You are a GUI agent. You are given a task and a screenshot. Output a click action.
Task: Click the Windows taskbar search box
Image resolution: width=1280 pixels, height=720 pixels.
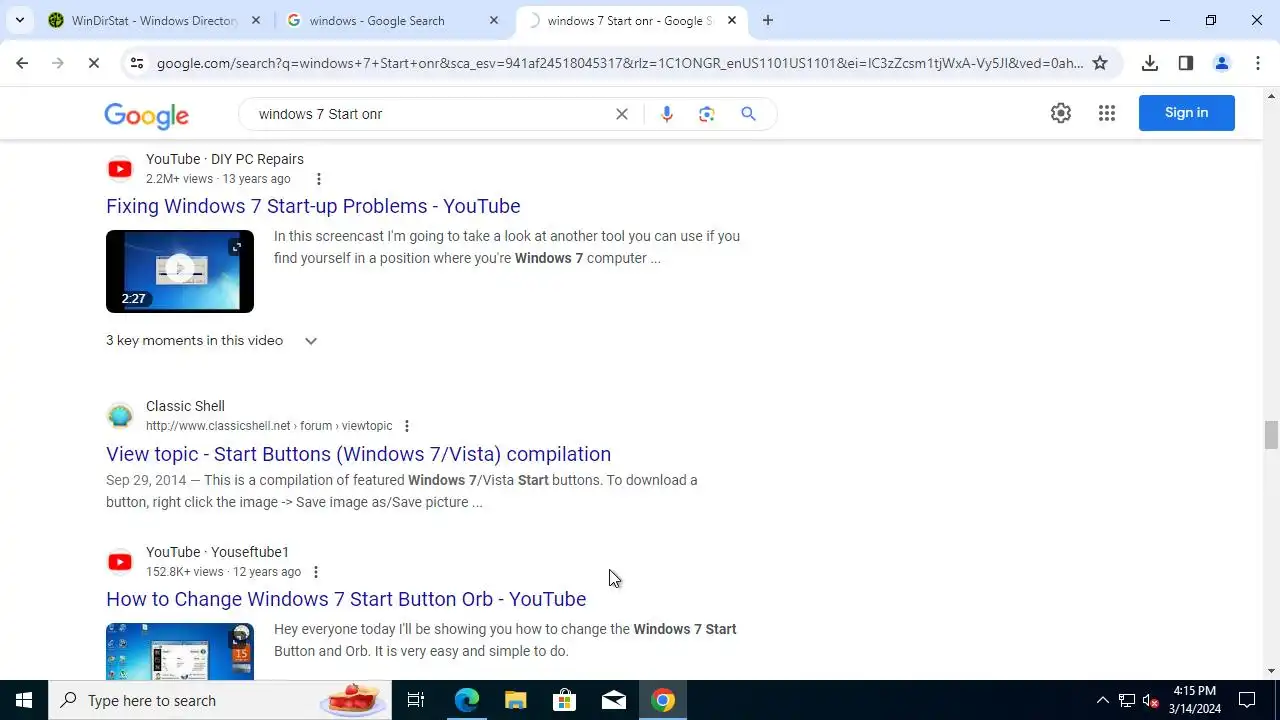(220, 700)
